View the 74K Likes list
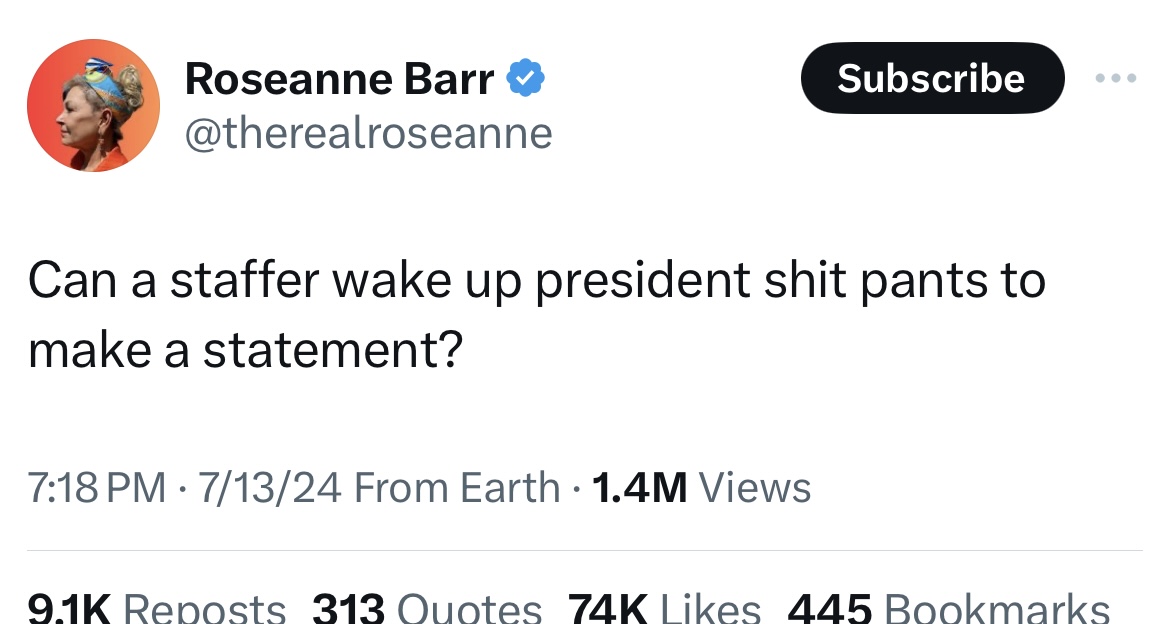1170x624 pixels. tap(664, 608)
